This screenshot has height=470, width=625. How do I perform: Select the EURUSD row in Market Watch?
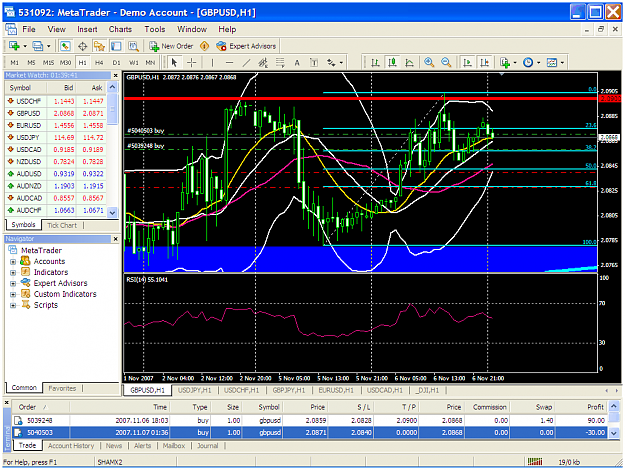(56, 125)
